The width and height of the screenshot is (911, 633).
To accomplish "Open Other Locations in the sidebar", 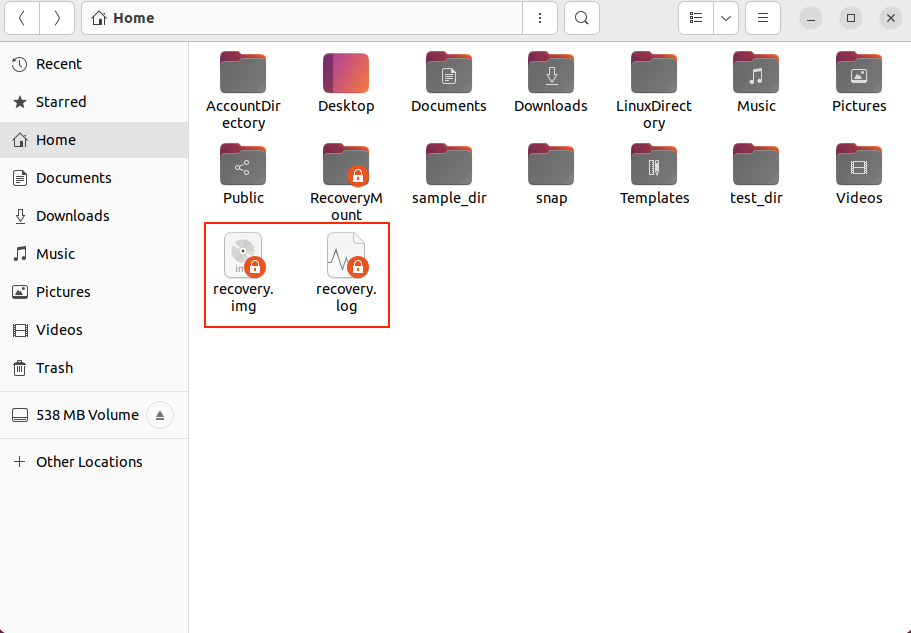I will (94, 462).
